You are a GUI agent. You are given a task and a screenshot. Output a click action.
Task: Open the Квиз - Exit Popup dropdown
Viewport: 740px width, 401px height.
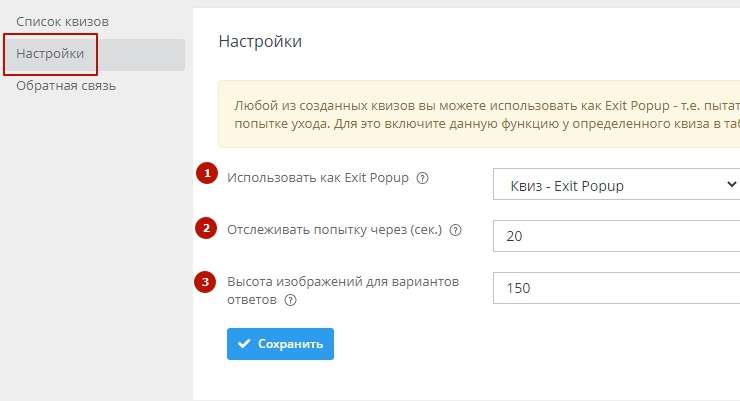[x=610, y=185]
